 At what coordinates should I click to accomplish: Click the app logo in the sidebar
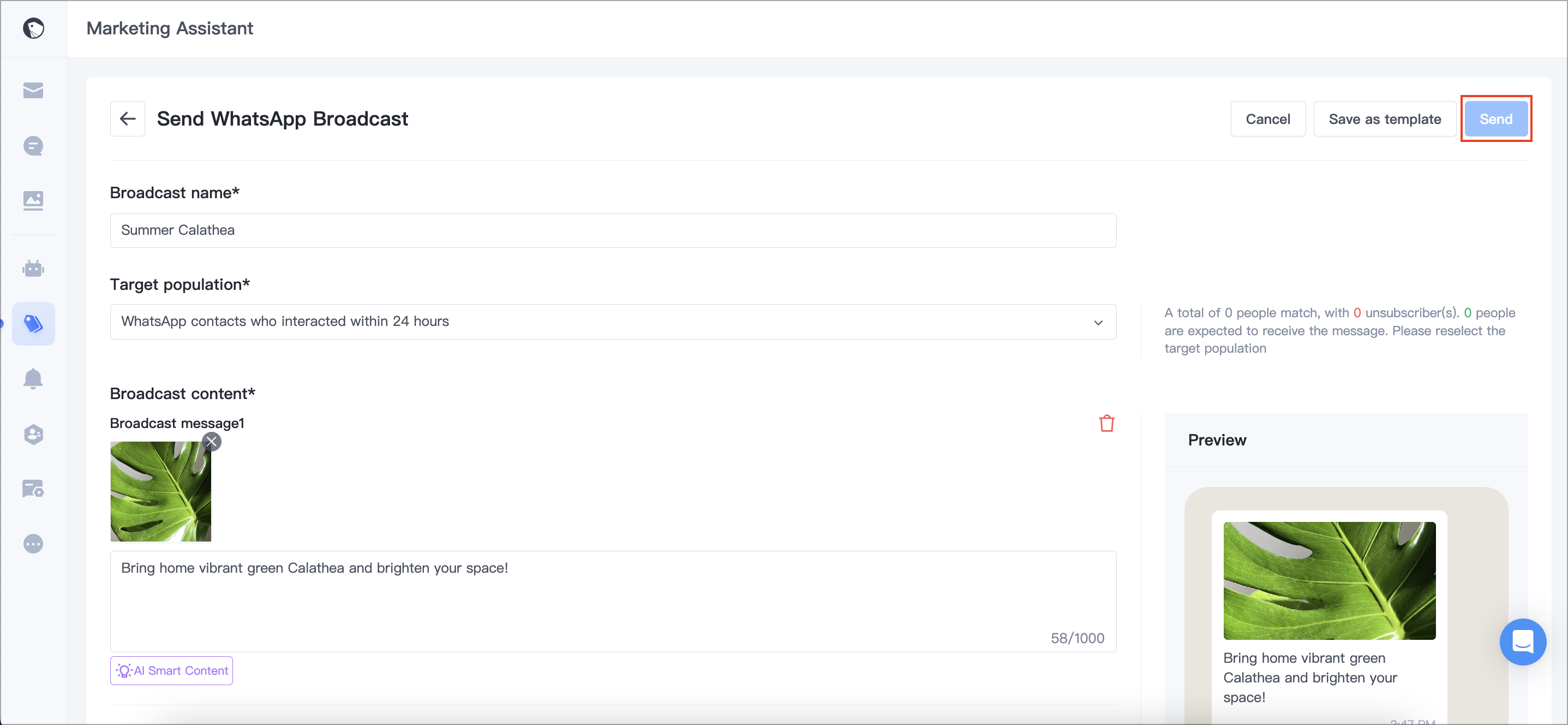coord(33,28)
